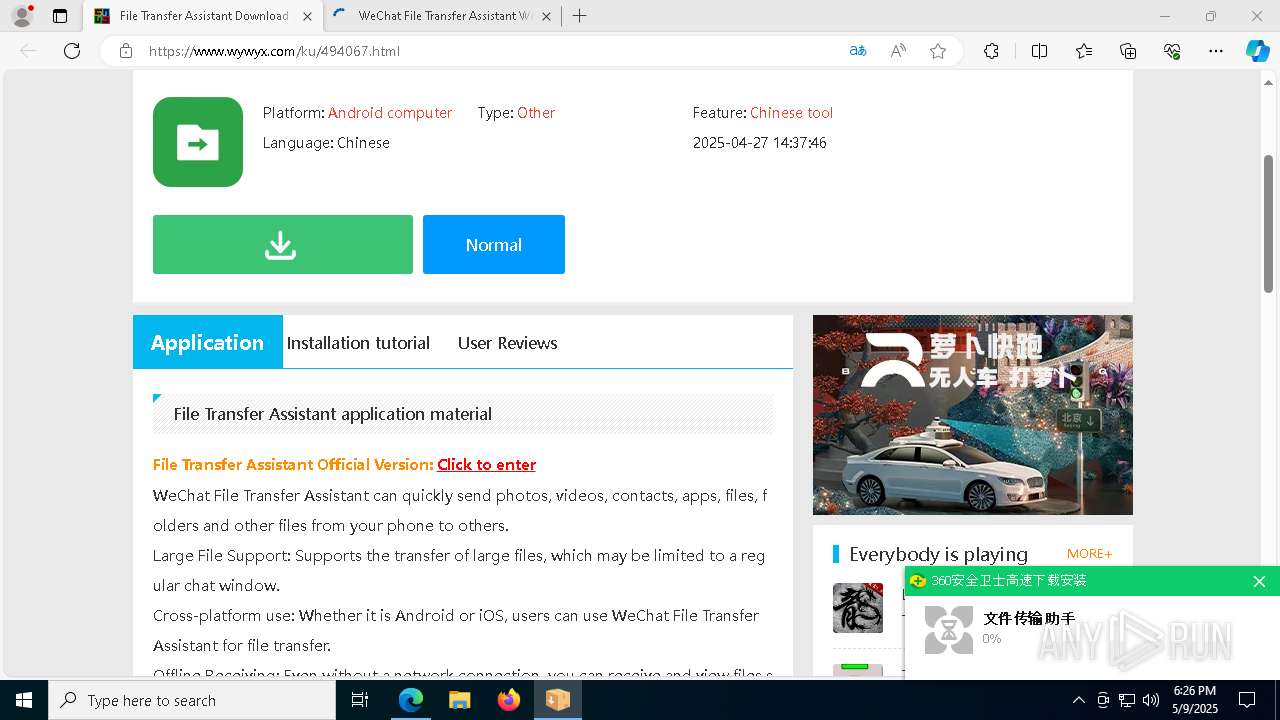Image resolution: width=1280 pixels, height=720 pixels.
Task: Open the Favorites list
Action: pos(1084,51)
